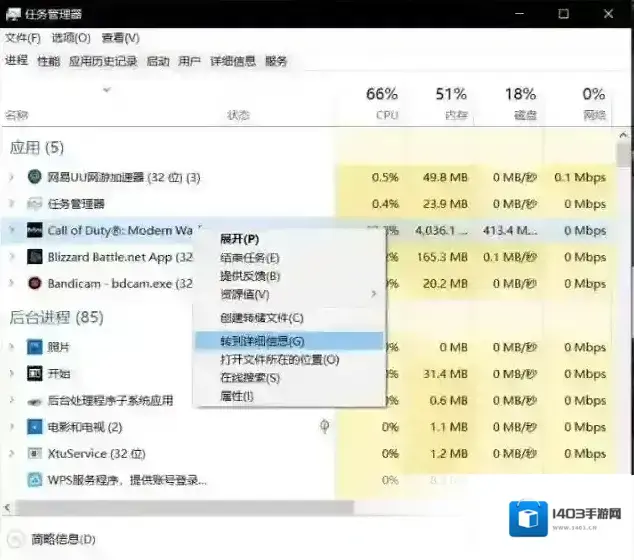
Task: Choose 结束任务(E) from context menu
Action: pos(250,258)
